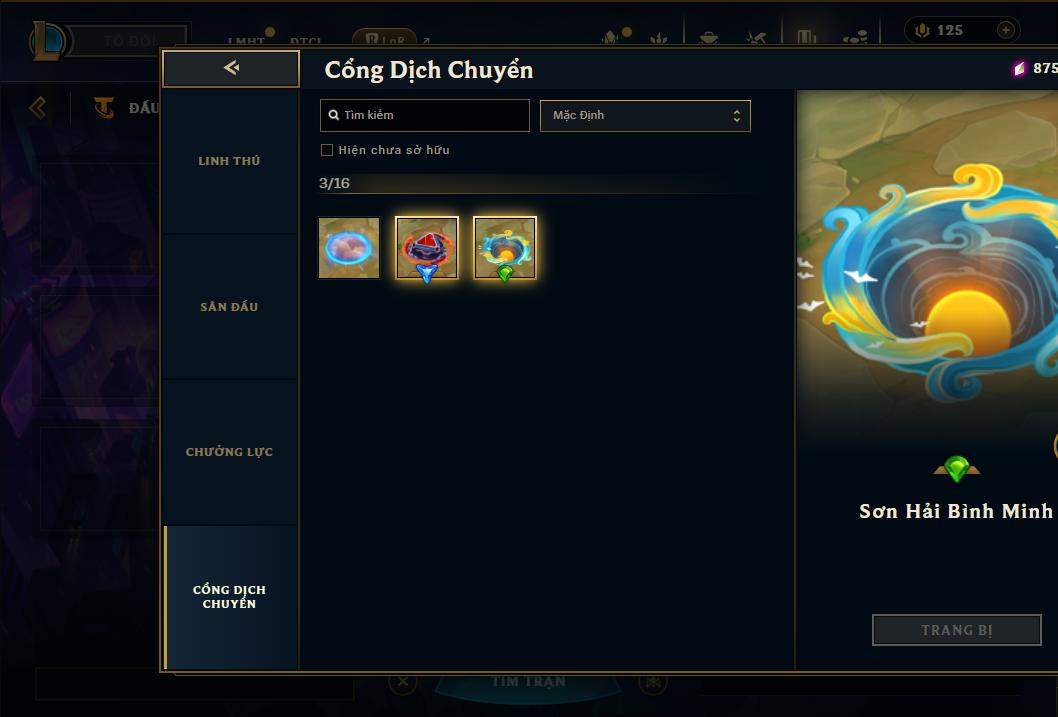Select the Sơn Hải Bình Minh portal thumbnail
This screenshot has height=717, width=1058.
505,248
